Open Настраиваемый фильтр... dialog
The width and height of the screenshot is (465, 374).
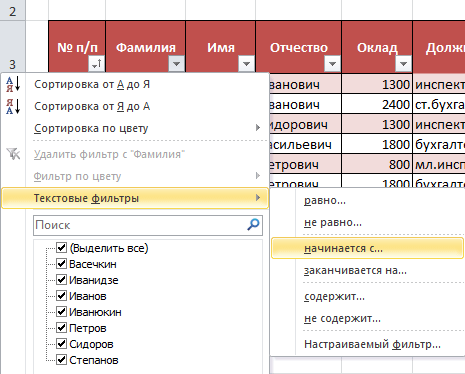(367, 344)
